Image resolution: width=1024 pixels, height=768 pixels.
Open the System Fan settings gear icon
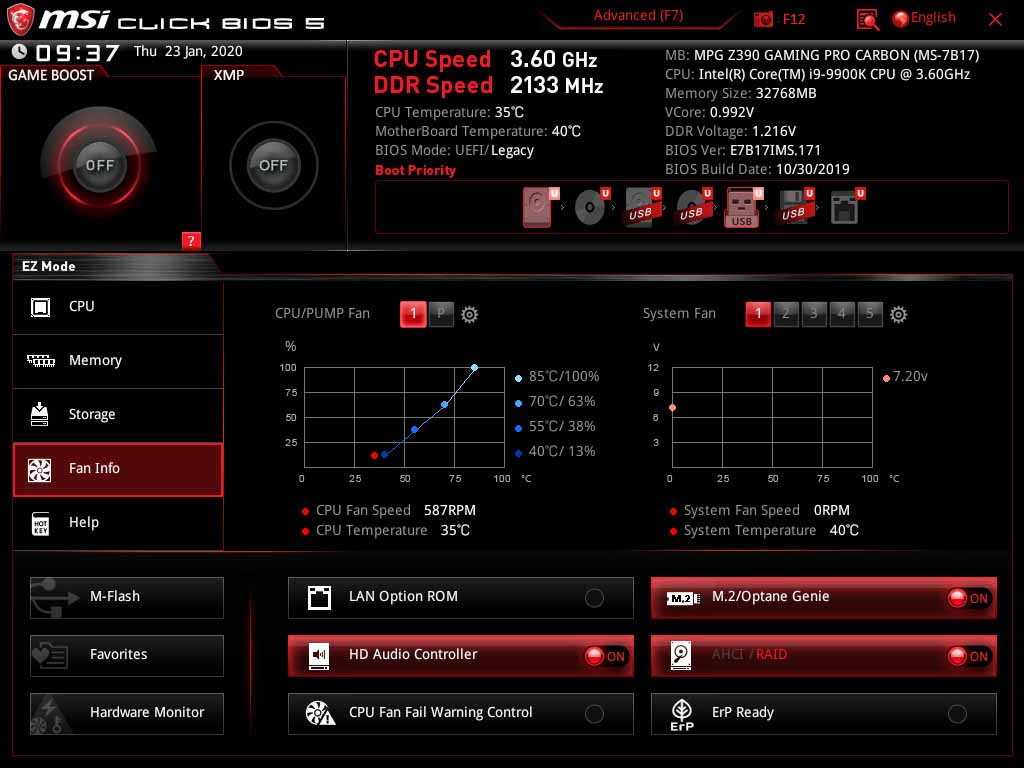(898, 314)
